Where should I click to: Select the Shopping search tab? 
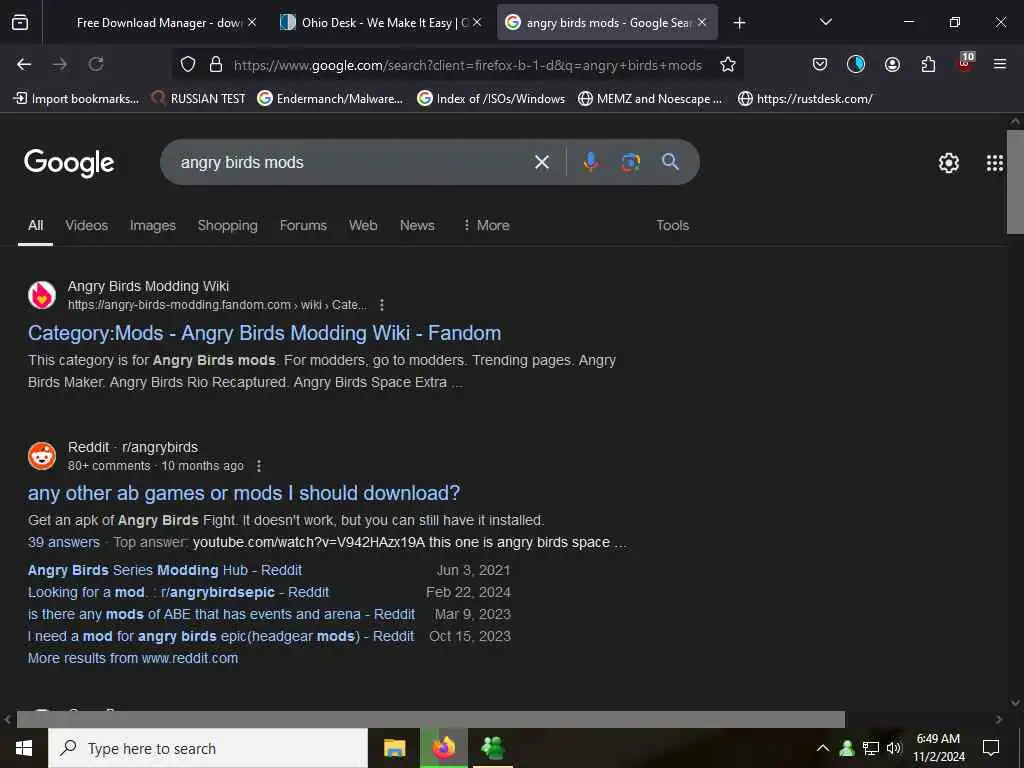pyautogui.click(x=227, y=225)
